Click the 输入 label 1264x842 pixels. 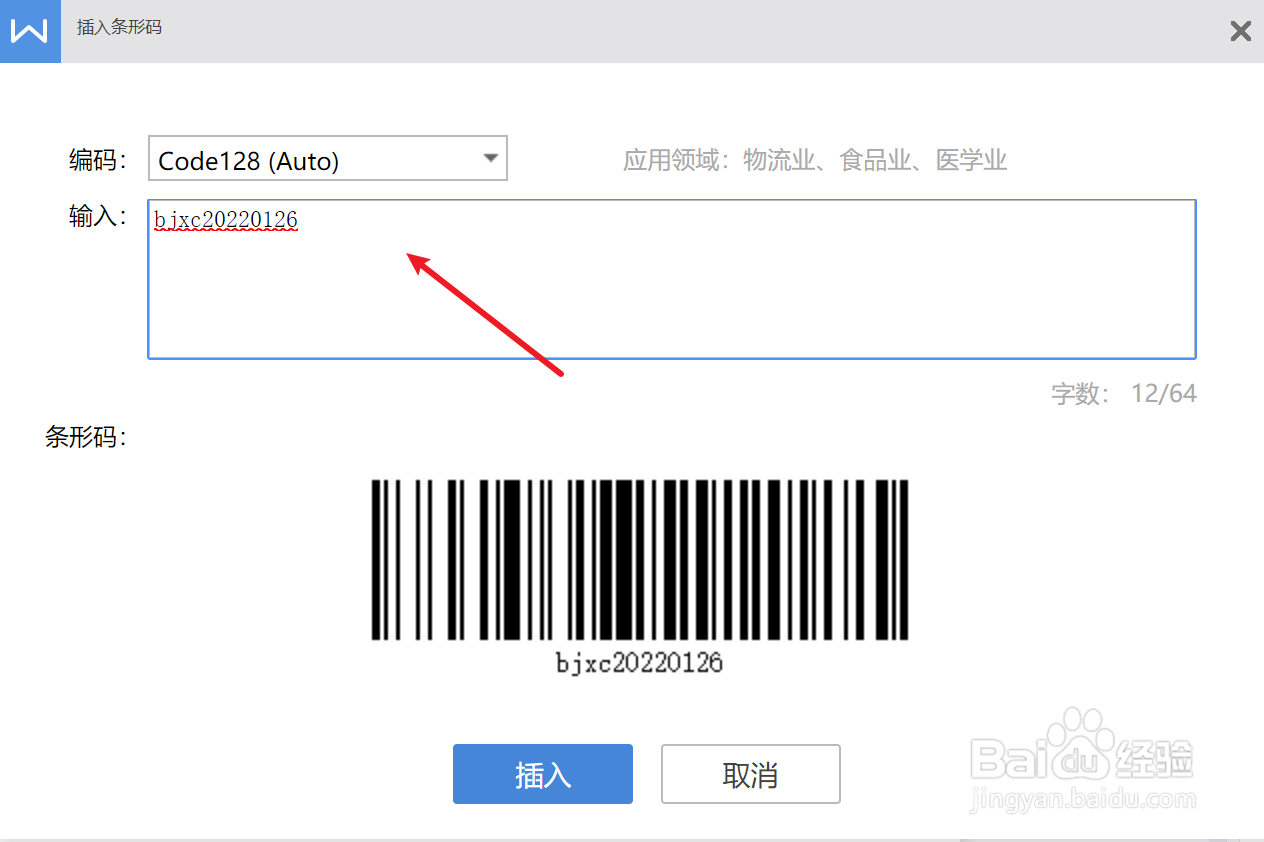click(x=98, y=216)
